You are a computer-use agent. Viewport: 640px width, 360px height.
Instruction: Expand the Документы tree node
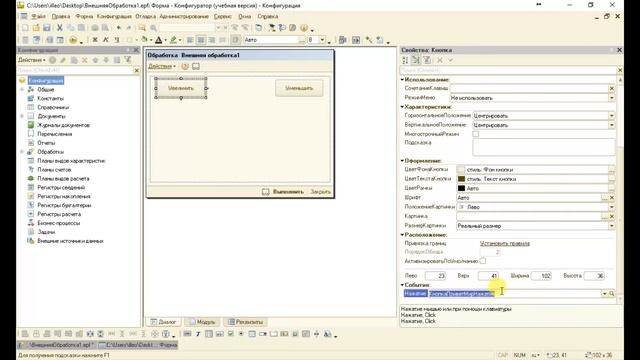(22, 116)
